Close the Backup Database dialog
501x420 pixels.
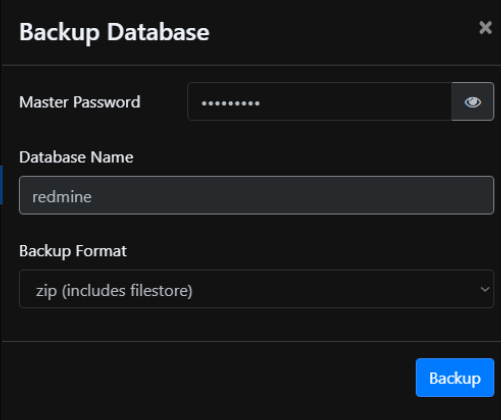point(485,28)
